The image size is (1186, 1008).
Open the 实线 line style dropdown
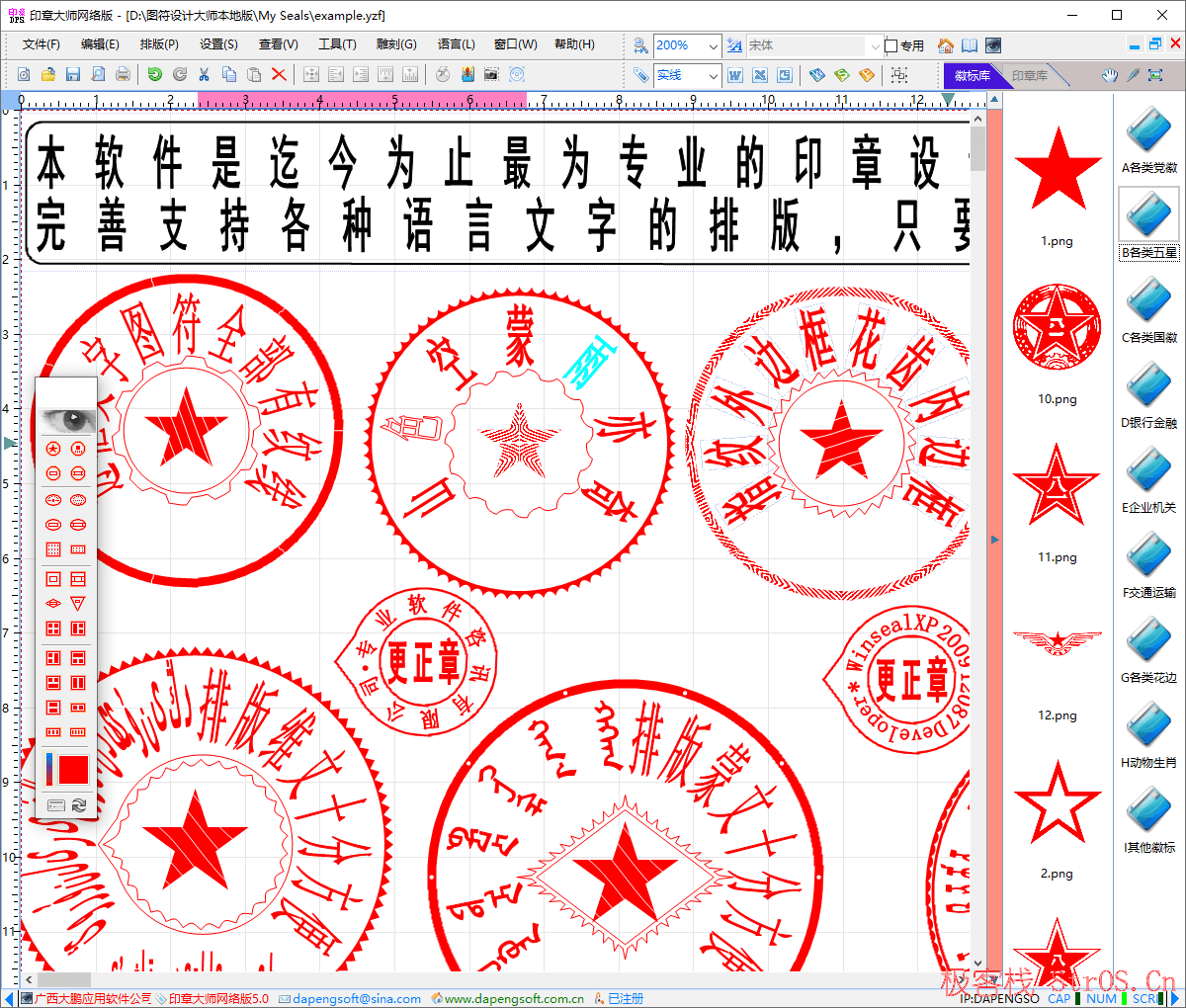point(713,75)
